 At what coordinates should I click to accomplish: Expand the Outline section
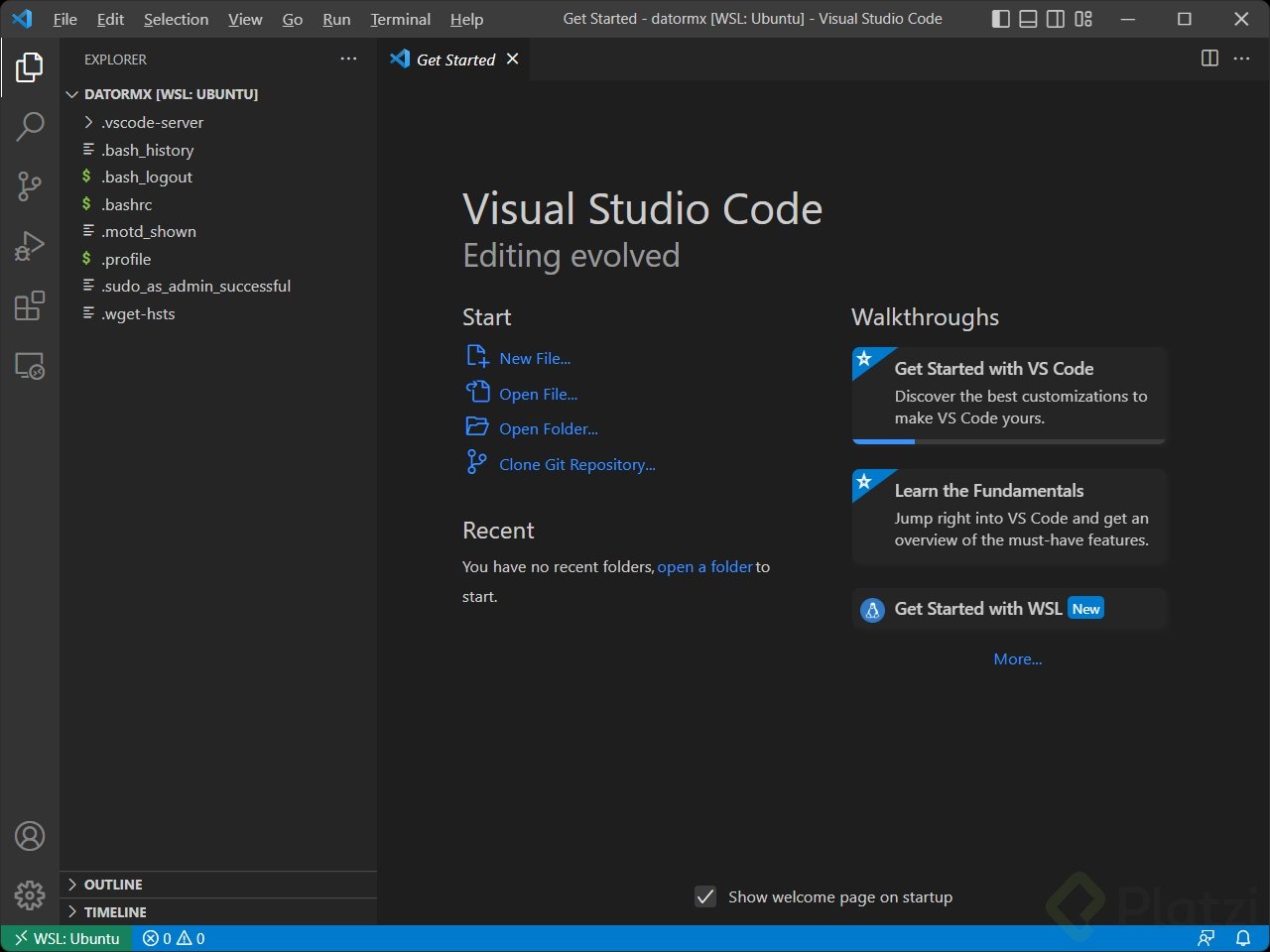[x=113, y=885]
